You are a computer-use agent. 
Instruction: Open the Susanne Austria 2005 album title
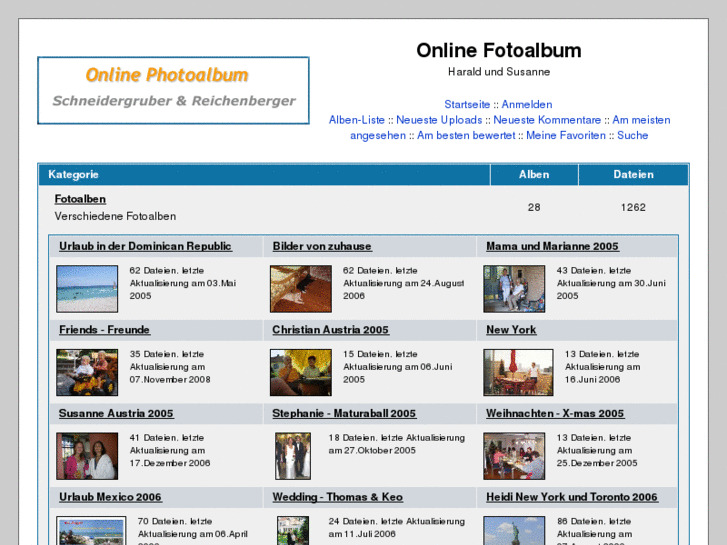(x=116, y=413)
